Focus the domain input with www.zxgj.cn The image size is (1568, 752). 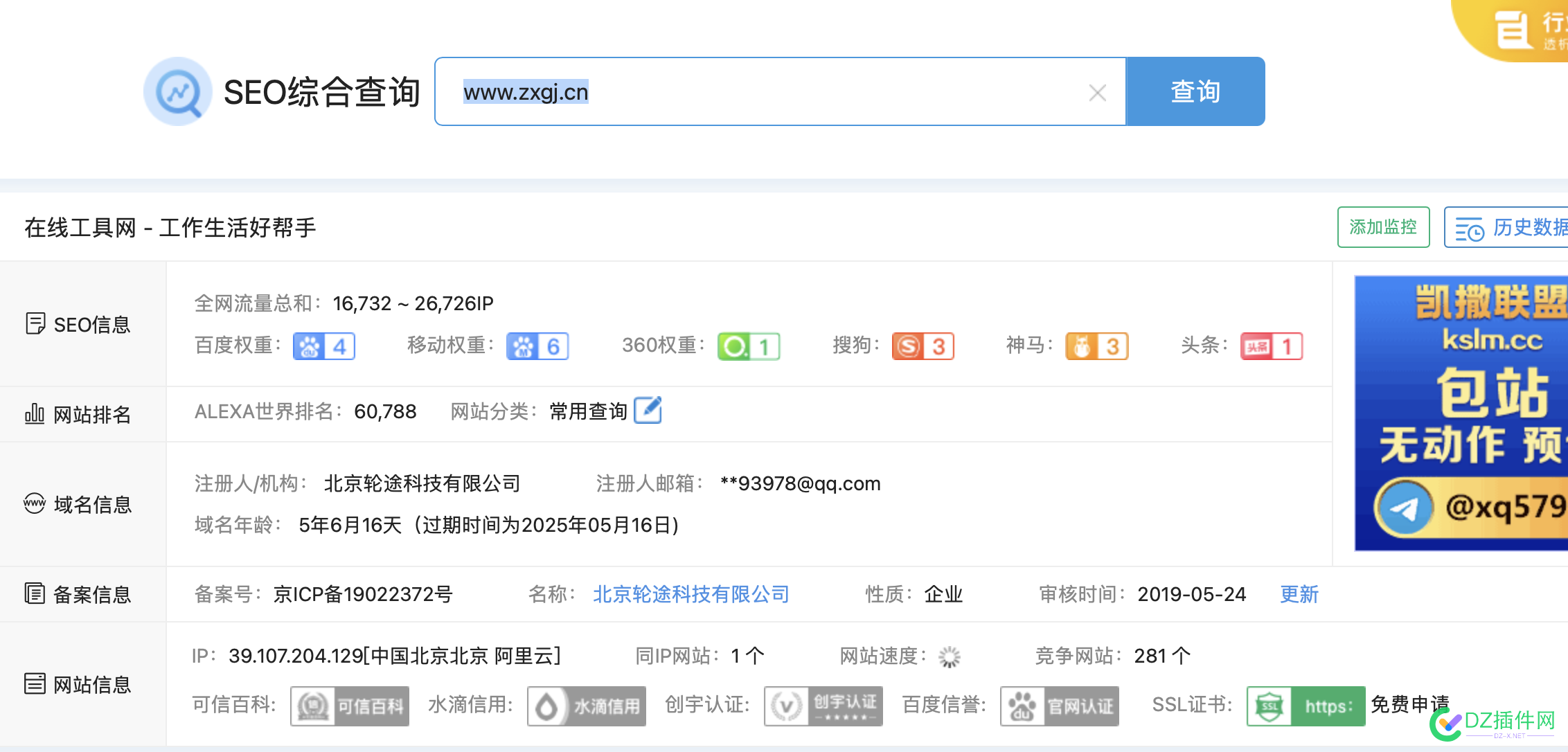click(x=780, y=91)
